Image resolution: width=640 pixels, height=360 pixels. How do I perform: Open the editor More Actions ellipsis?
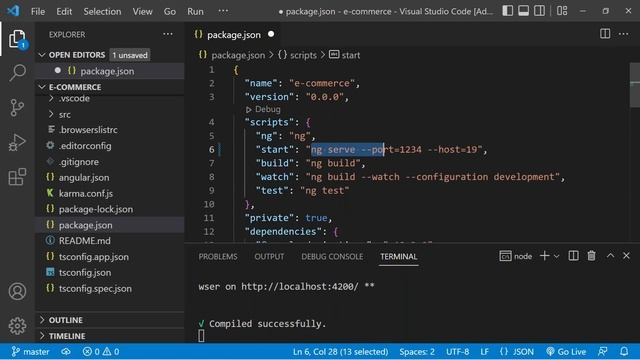(x=623, y=34)
